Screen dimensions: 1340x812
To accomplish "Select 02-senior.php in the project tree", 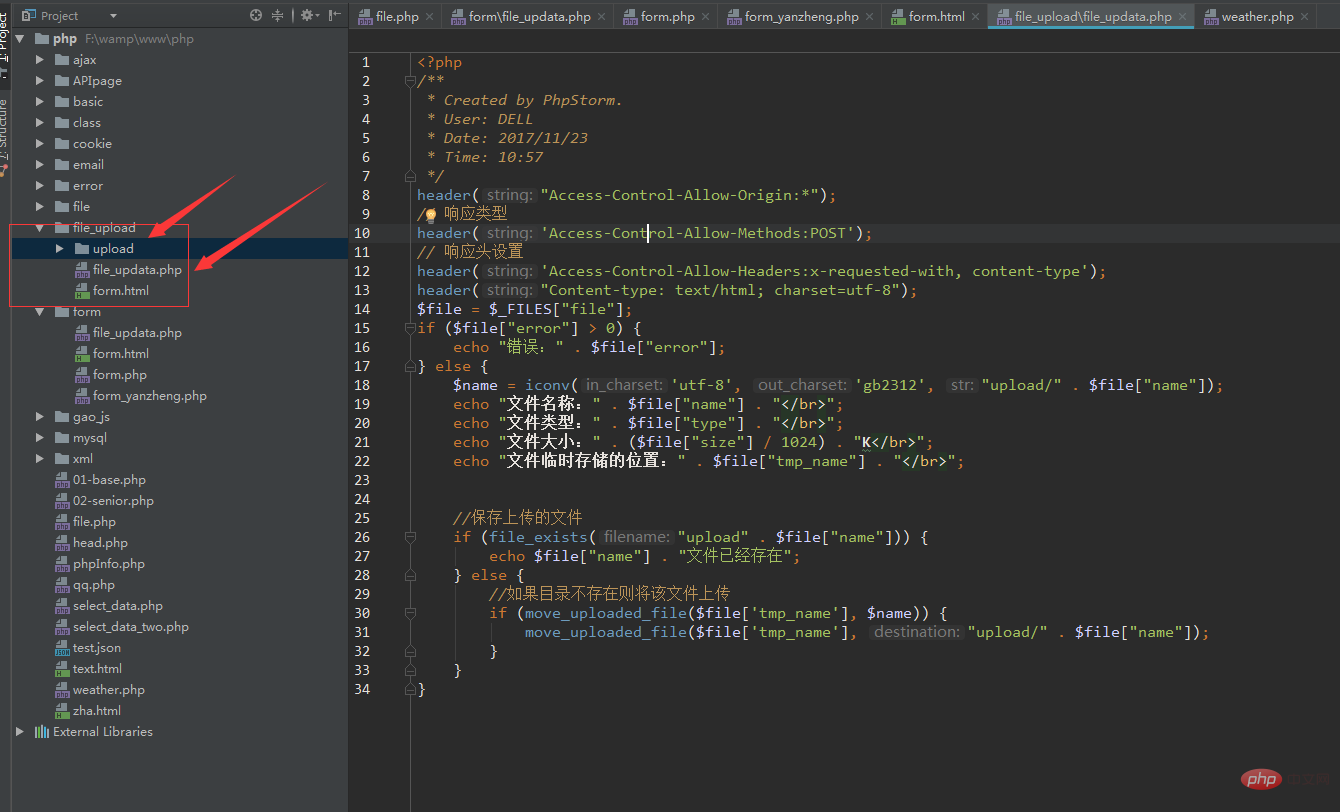I will click(104, 501).
